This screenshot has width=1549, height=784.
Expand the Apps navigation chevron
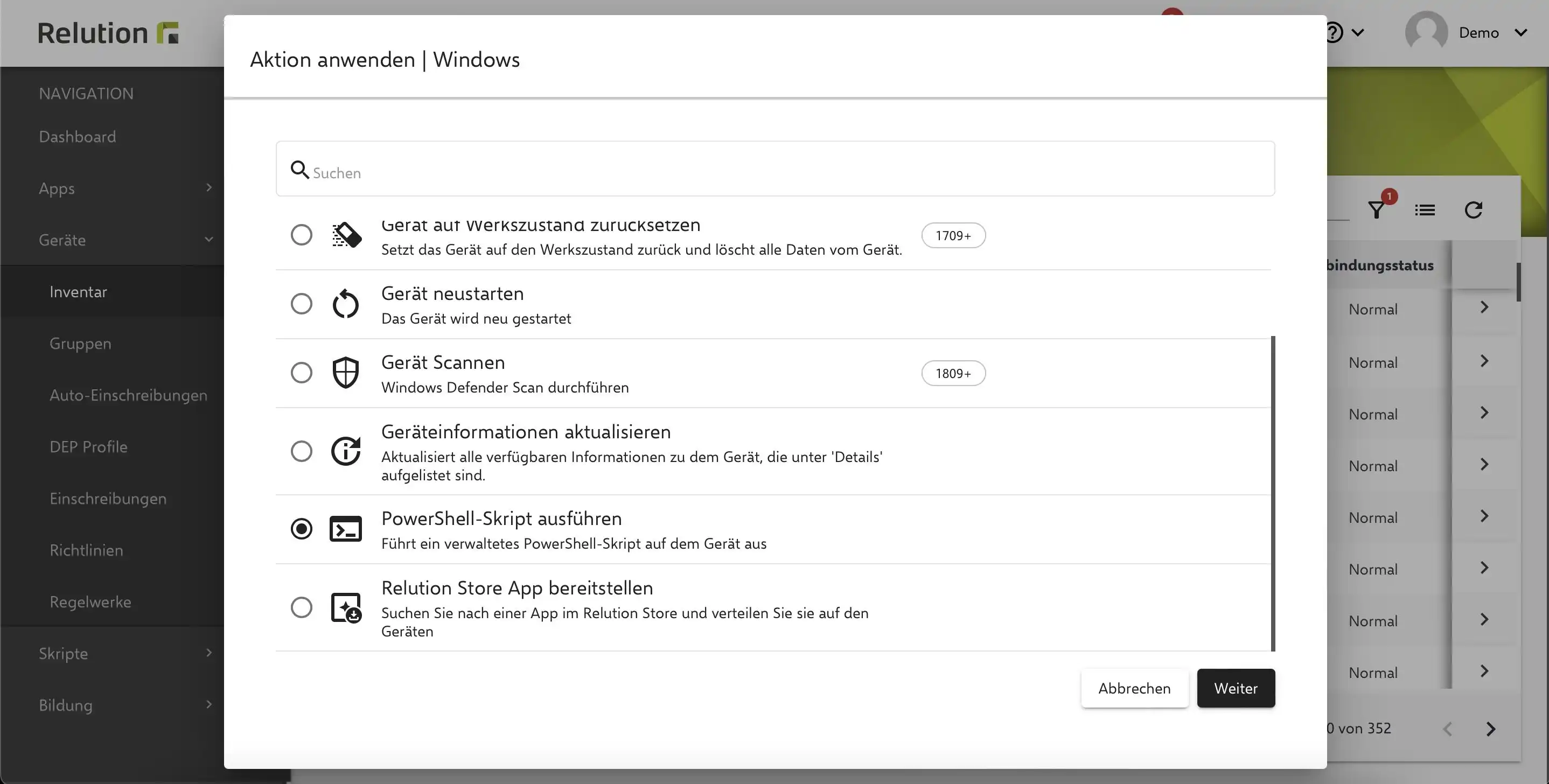tap(208, 187)
